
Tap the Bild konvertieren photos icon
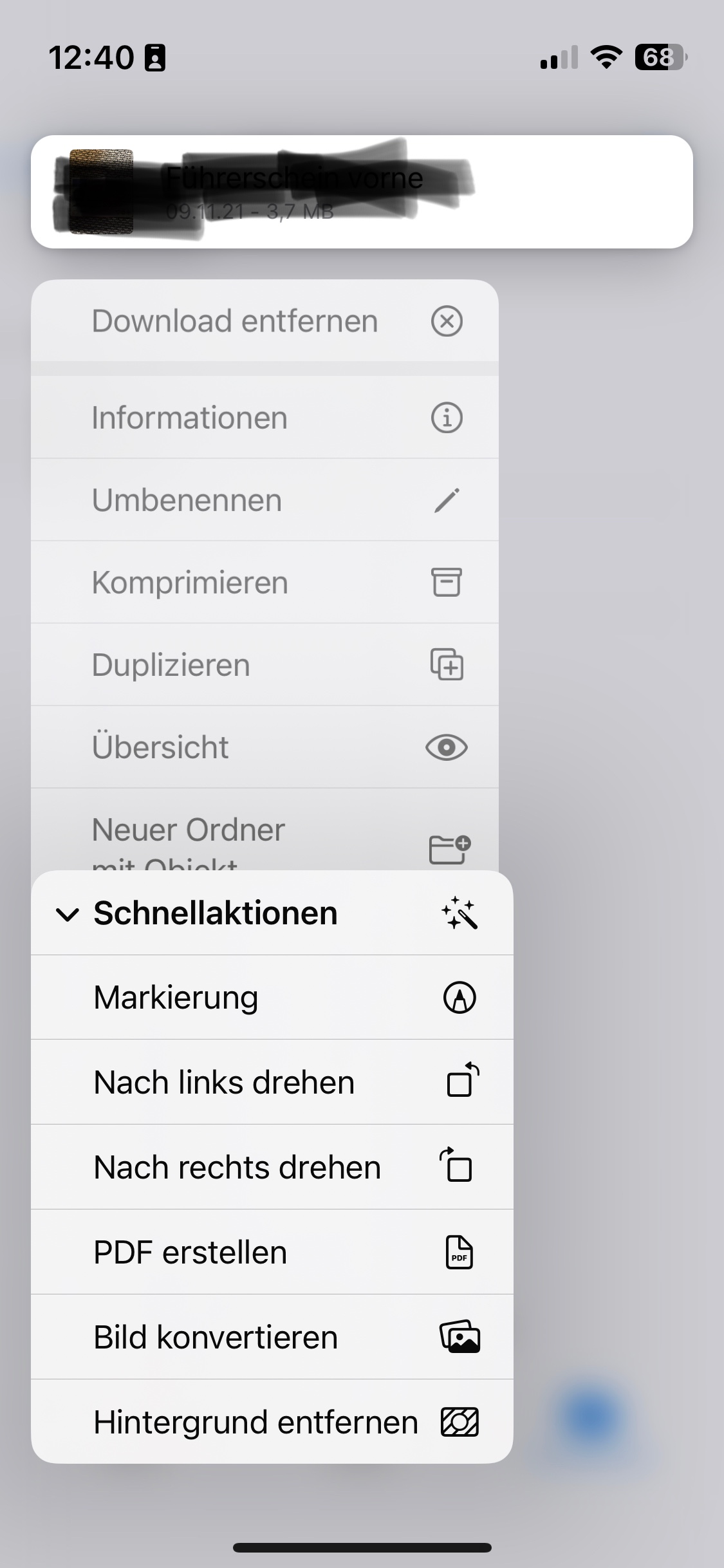[x=459, y=1337]
